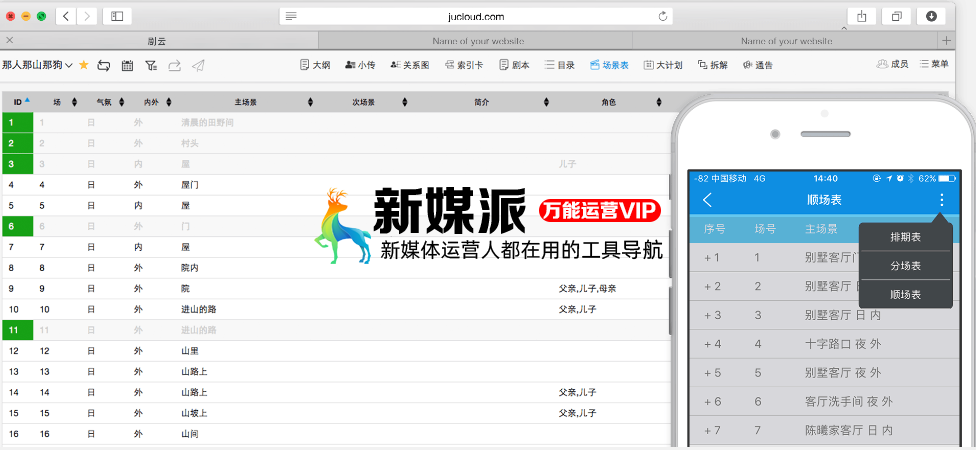Image resolution: width=976 pixels, height=450 pixels.
Task: Click the 村头 scene cell
Action: point(190,143)
